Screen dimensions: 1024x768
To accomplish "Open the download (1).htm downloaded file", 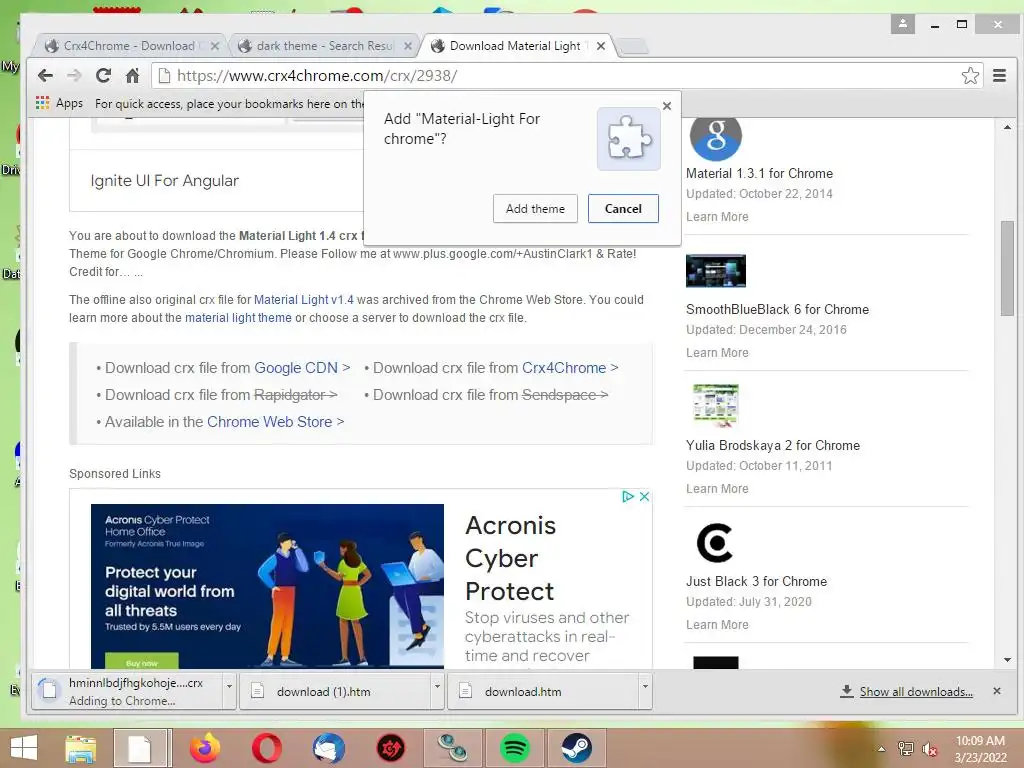I will (x=336, y=692).
